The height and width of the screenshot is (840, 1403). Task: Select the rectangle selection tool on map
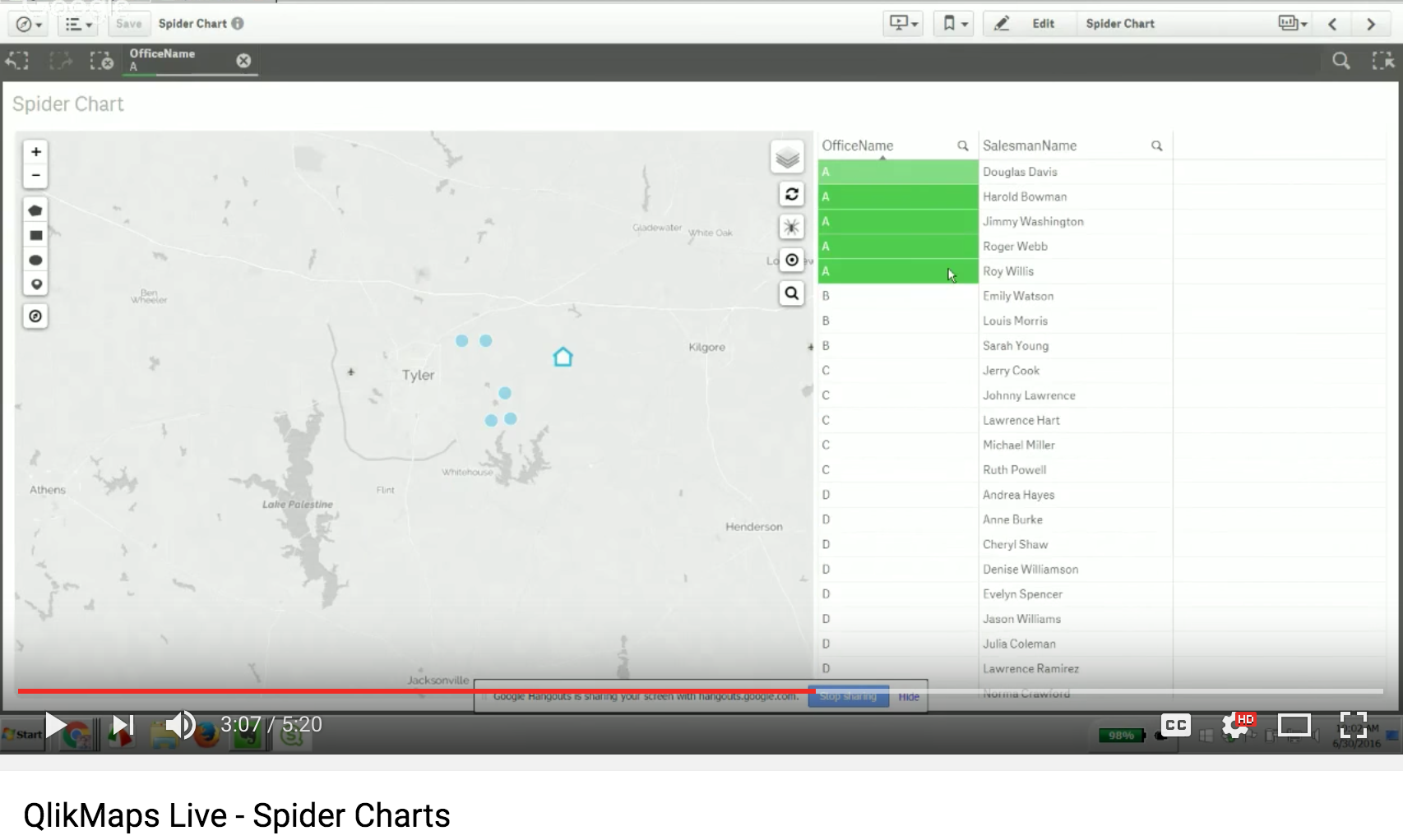click(x=35, y=235)
